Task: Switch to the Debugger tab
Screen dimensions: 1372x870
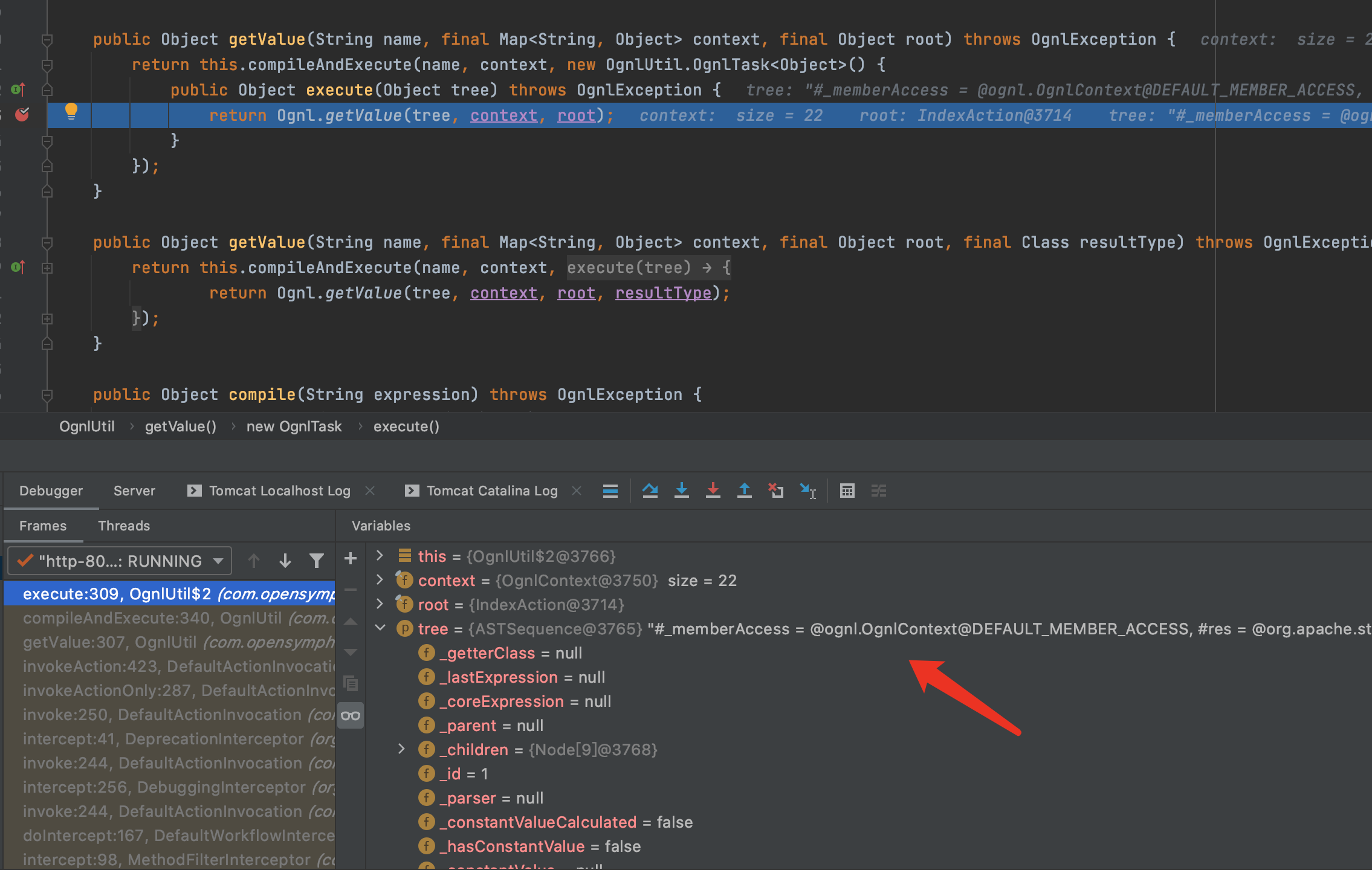Action: (x=51, y=491)
